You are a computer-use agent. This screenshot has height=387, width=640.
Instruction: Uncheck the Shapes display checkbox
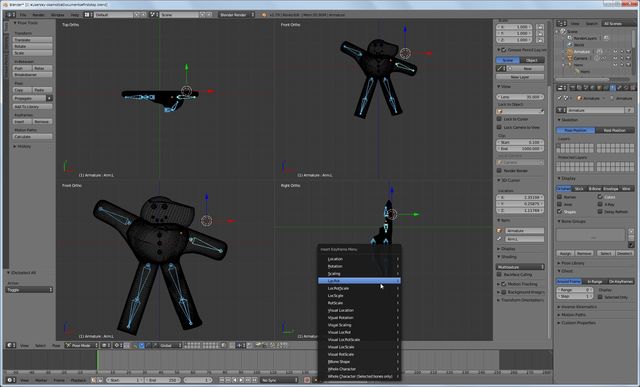(560, 211)
